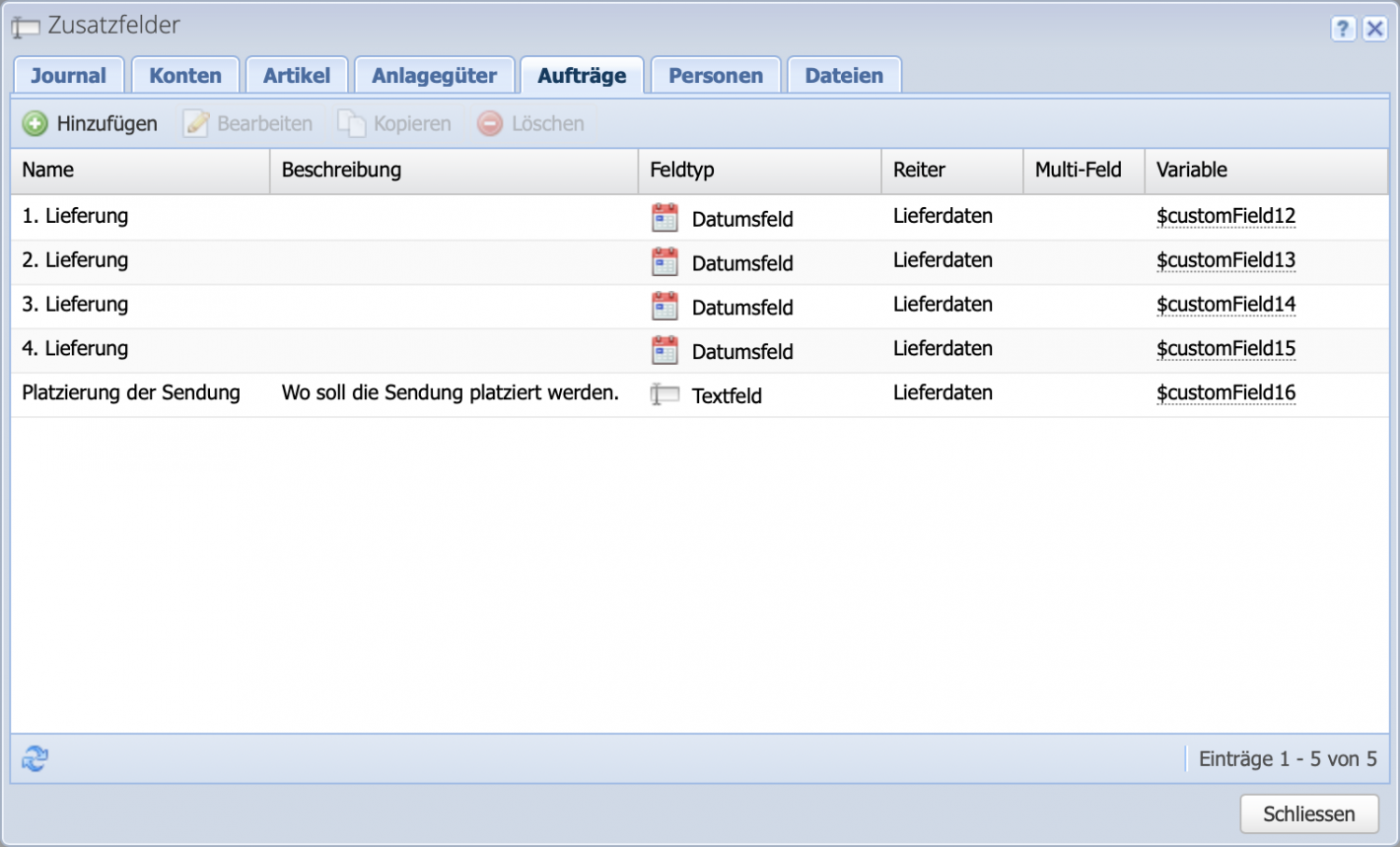Click the pencil Bearbeiten icon
1400x847 pixels.
pyautogui.click(x=196, y=123)
